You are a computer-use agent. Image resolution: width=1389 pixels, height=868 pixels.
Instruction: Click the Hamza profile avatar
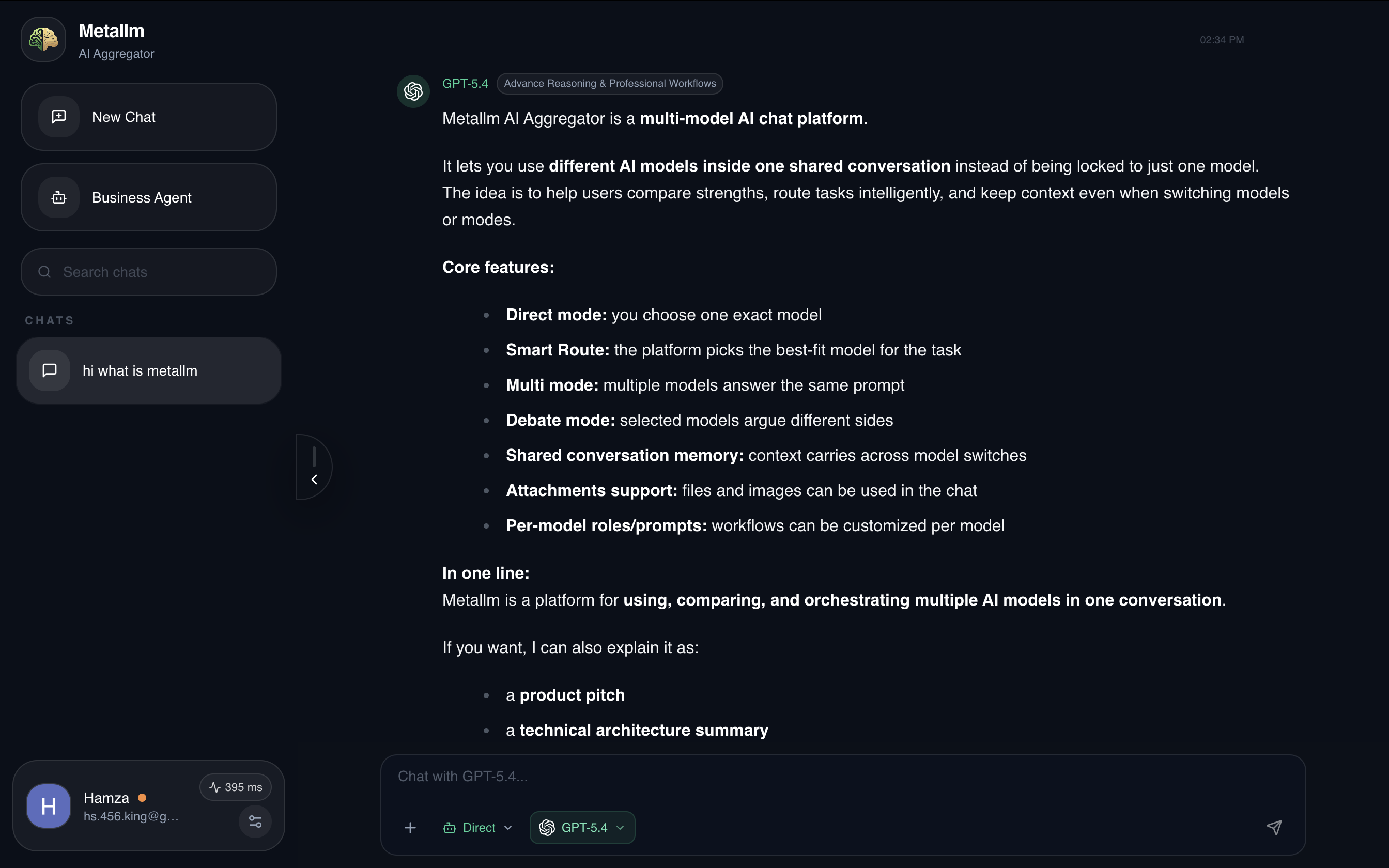(x=49, y=806)
